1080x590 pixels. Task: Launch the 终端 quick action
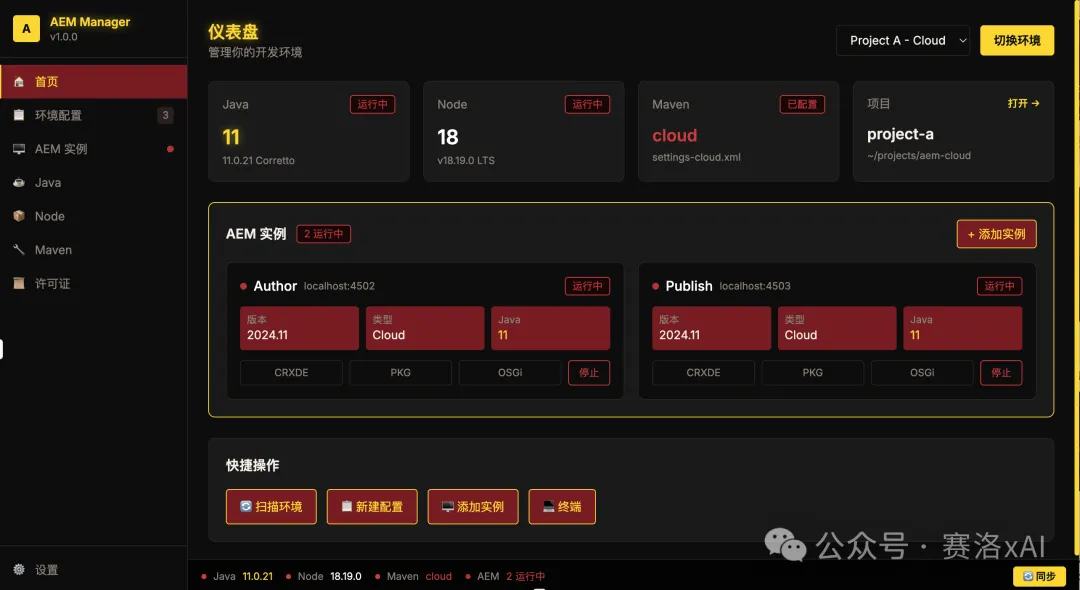(561, 507)
